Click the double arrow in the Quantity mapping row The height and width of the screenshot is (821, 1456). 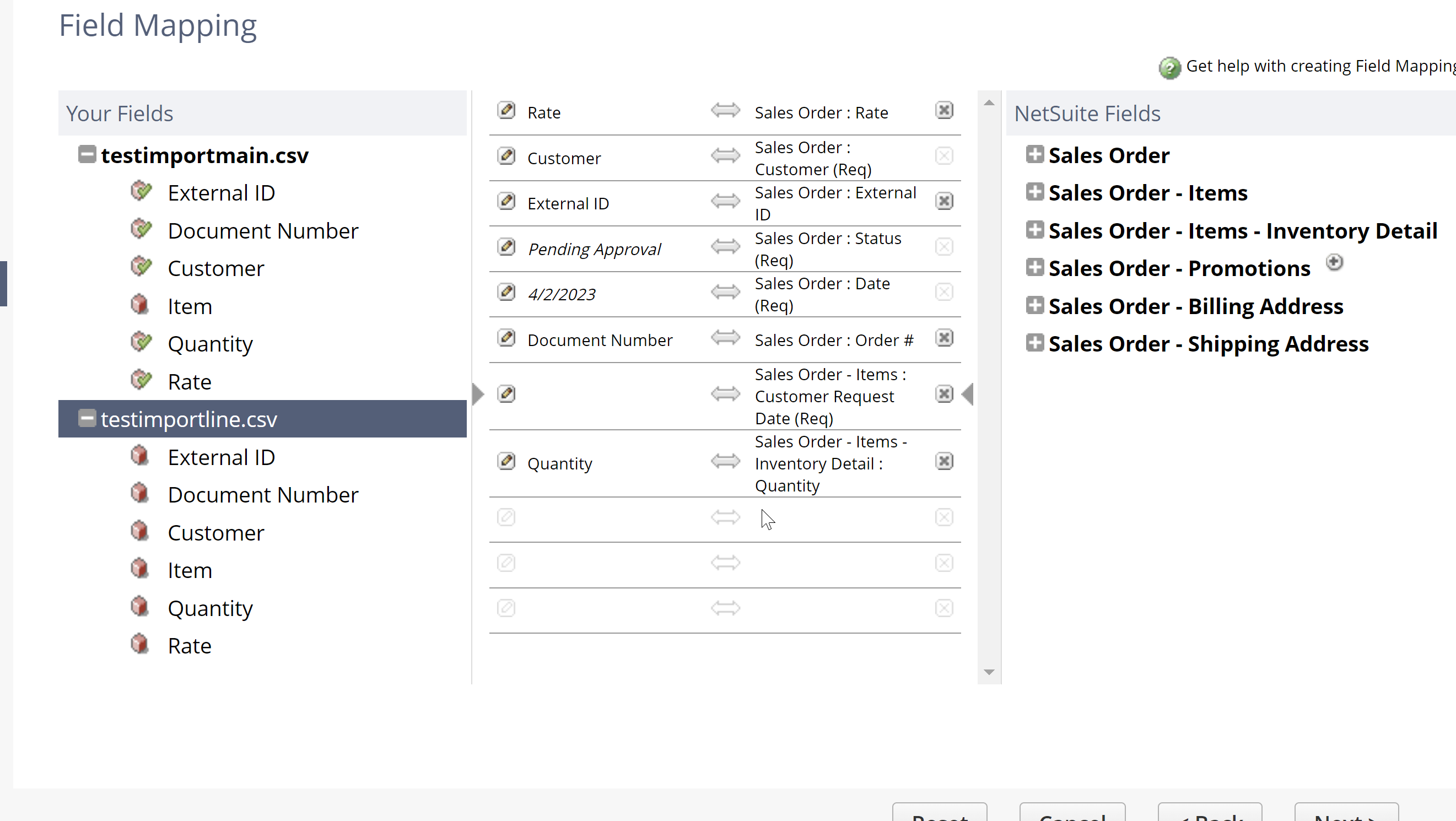click(725, 461)
